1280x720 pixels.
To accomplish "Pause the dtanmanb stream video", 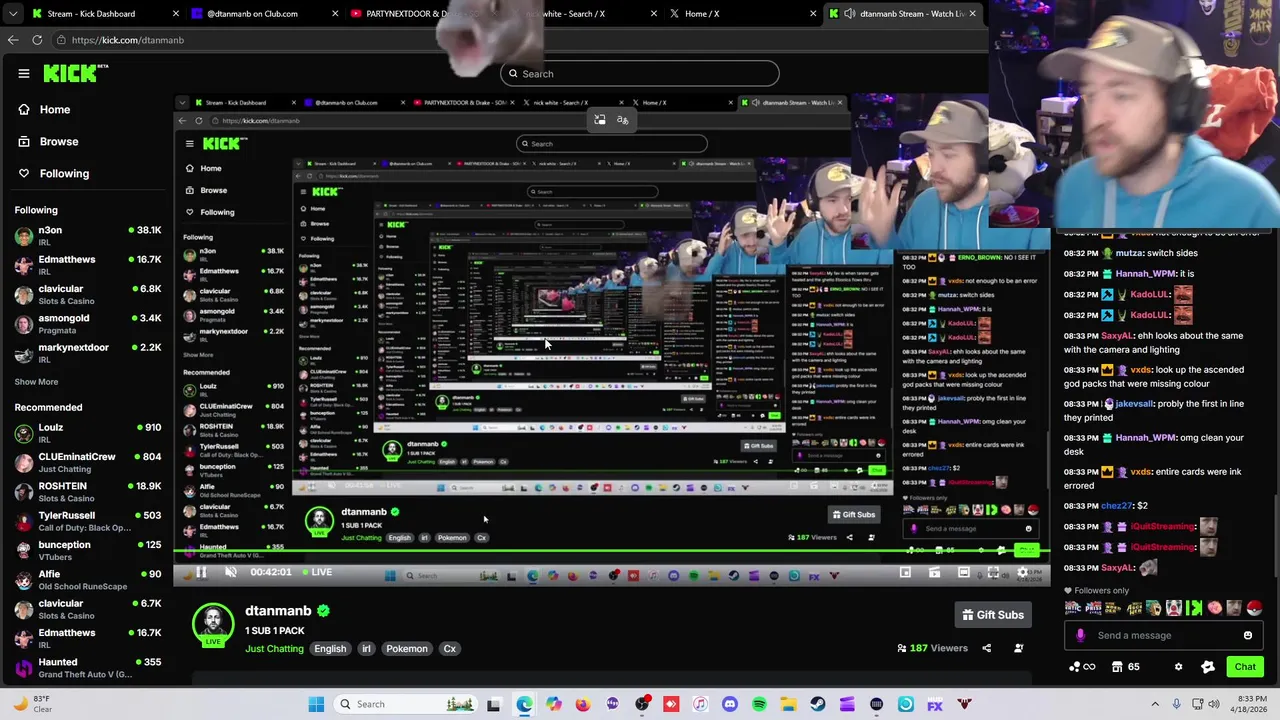I will (x=201, y=572).
